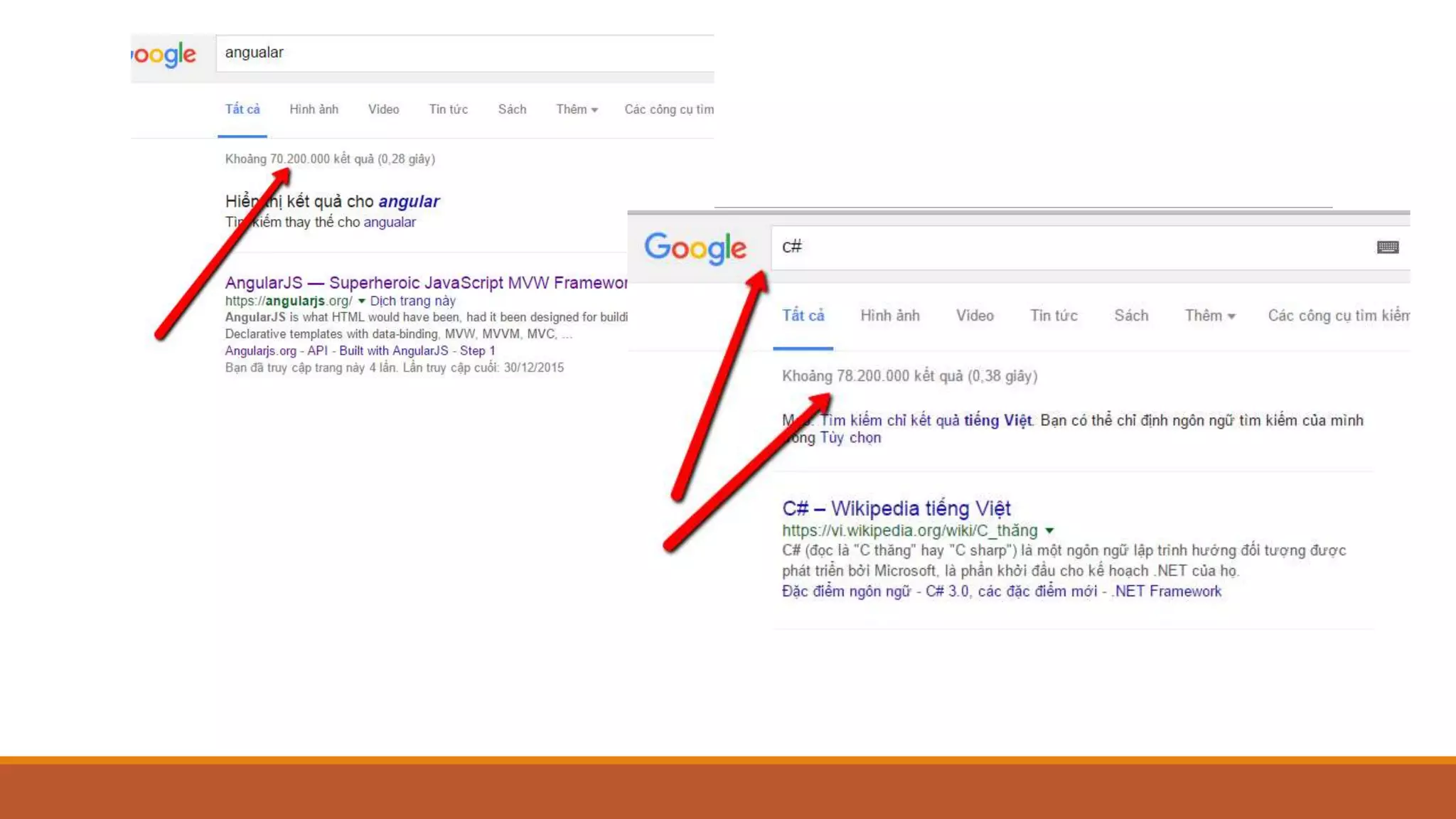Screen dimensions: 1456x819
Task: Select the Sách tab in angualar results
Action: (512, 109)
